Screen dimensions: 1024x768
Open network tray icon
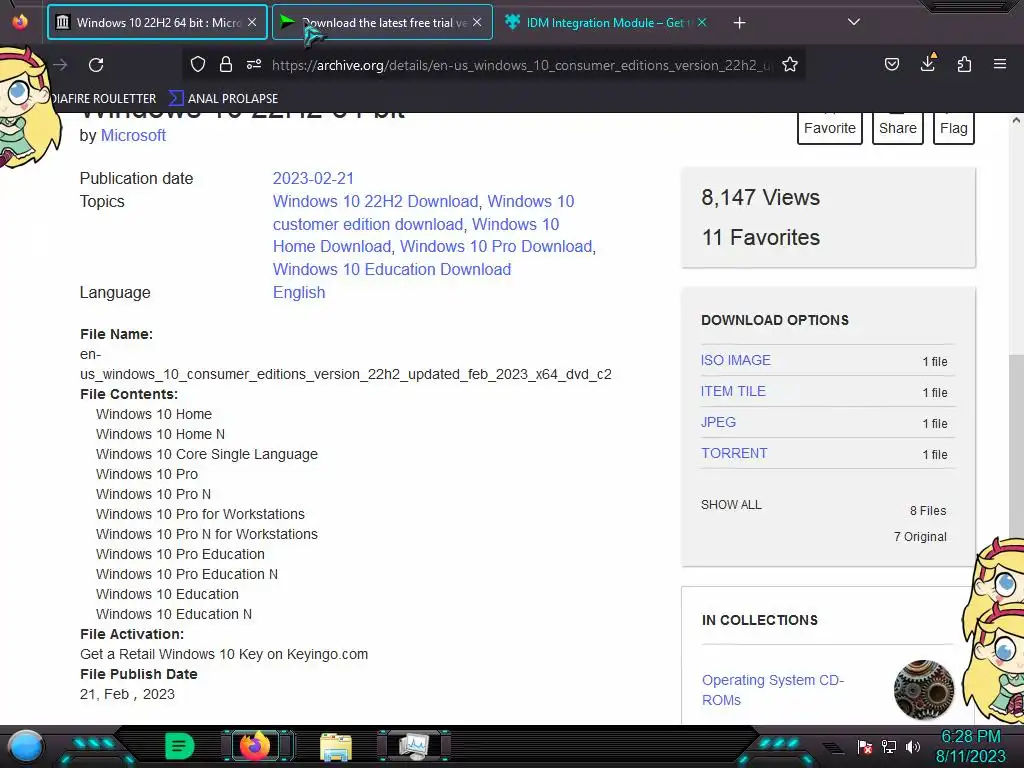[889, 746]
